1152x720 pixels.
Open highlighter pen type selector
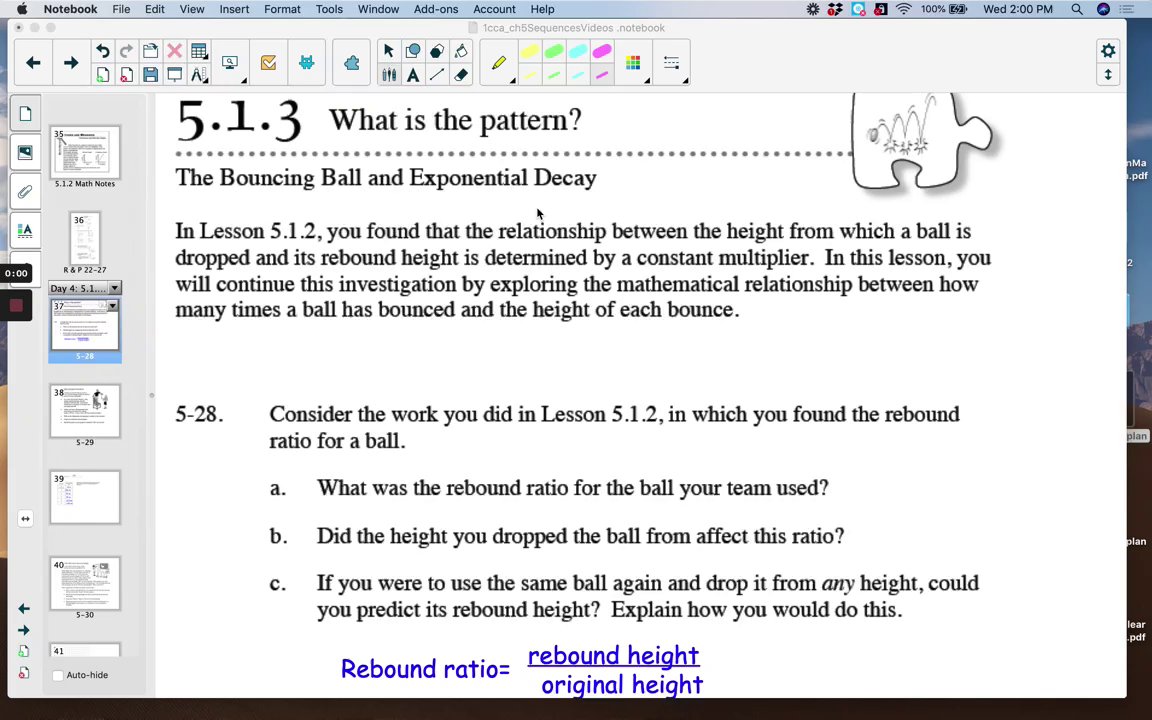pyautogui.click(x=499, y=63)
